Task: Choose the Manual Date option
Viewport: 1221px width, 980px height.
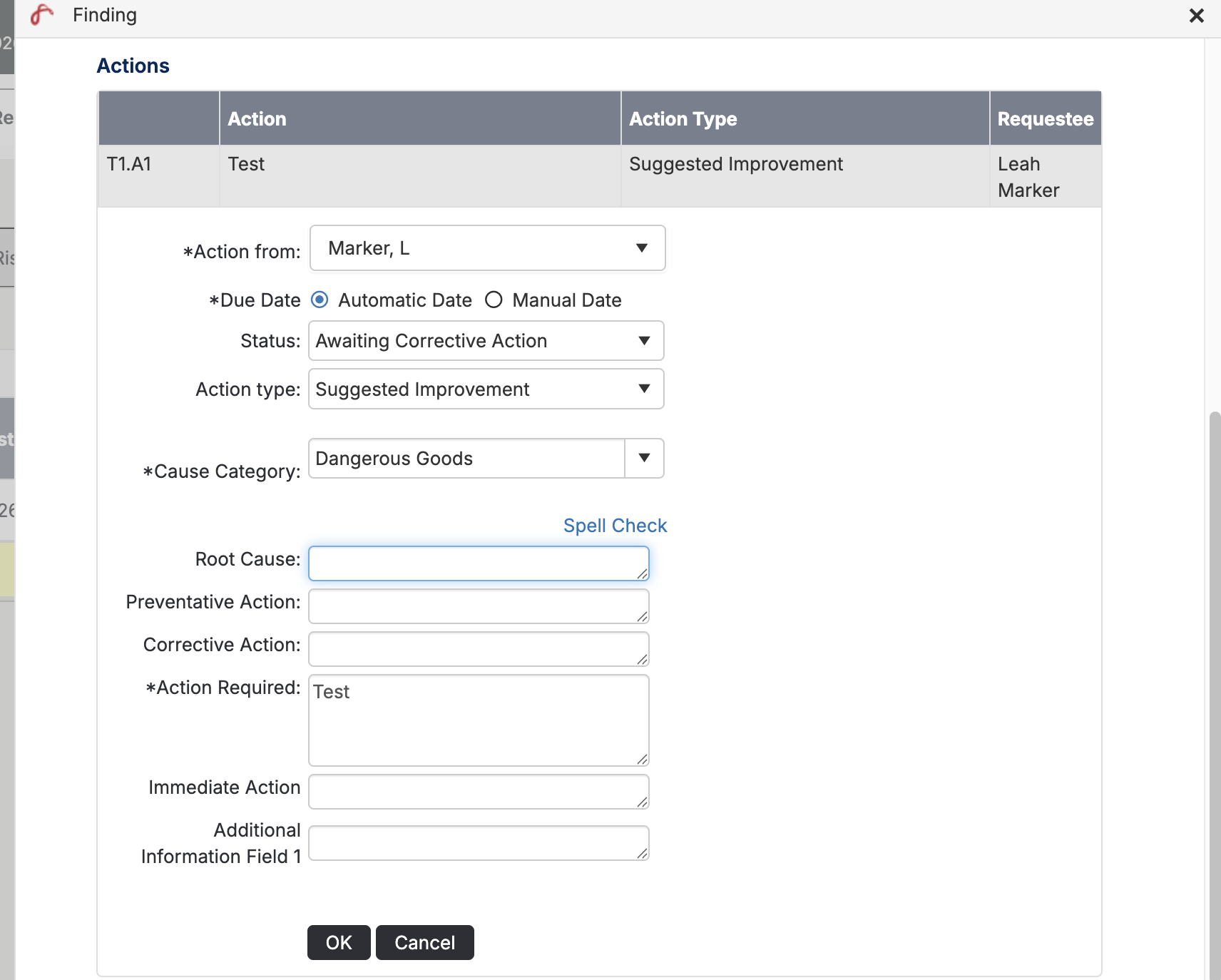Action: coord(494,300)
